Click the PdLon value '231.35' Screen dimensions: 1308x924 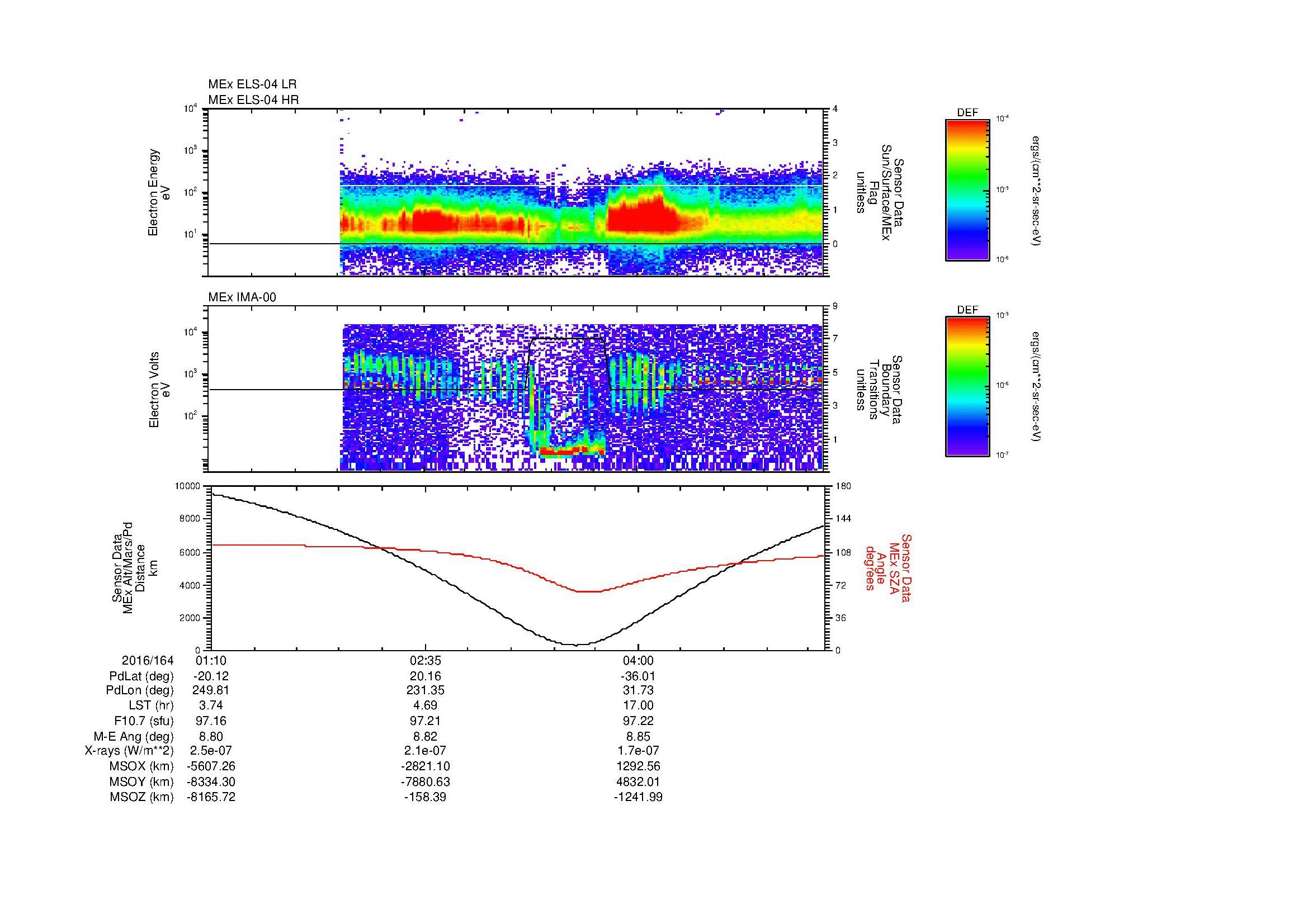click(x=425, y=690)
